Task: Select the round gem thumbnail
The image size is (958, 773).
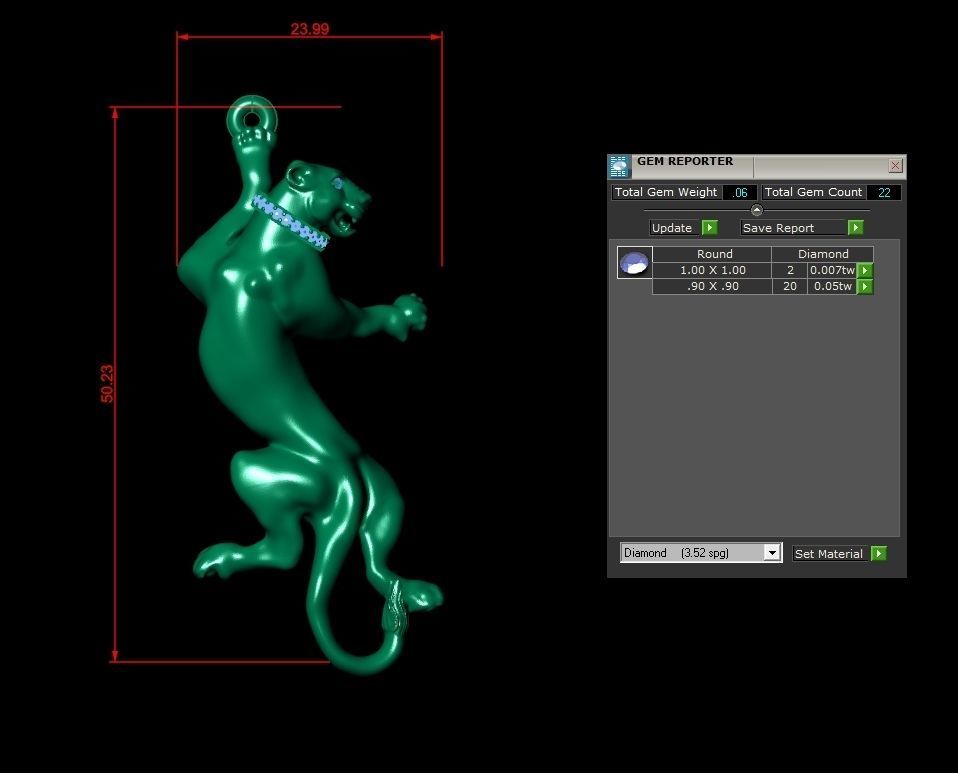Action: tap(634, 263)
